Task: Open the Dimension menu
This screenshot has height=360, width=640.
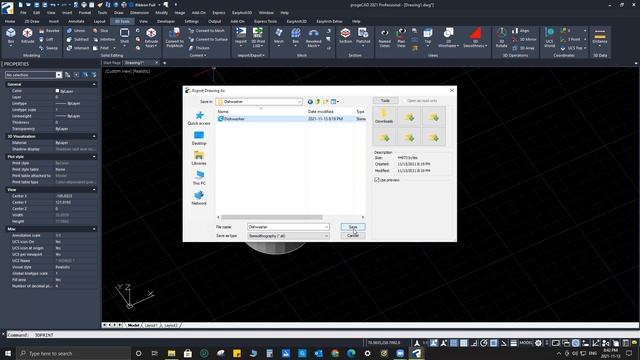Action: click(x=139, y=13)
